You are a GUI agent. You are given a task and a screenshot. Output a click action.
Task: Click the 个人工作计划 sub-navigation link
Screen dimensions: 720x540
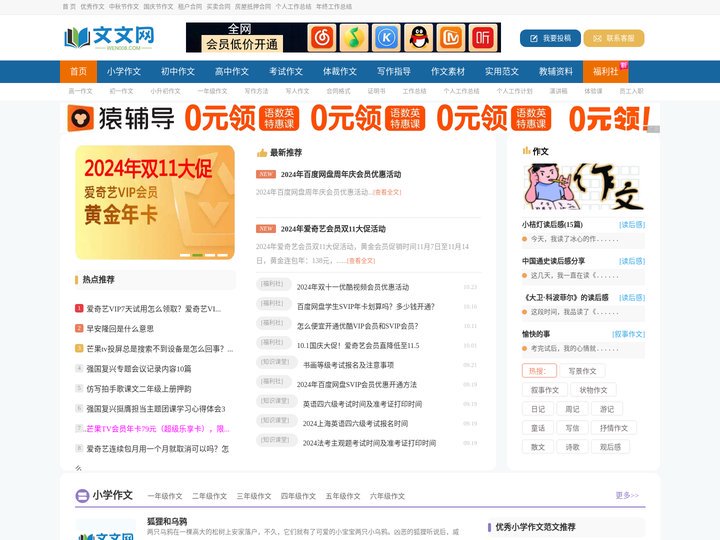[x=514, y=91]
